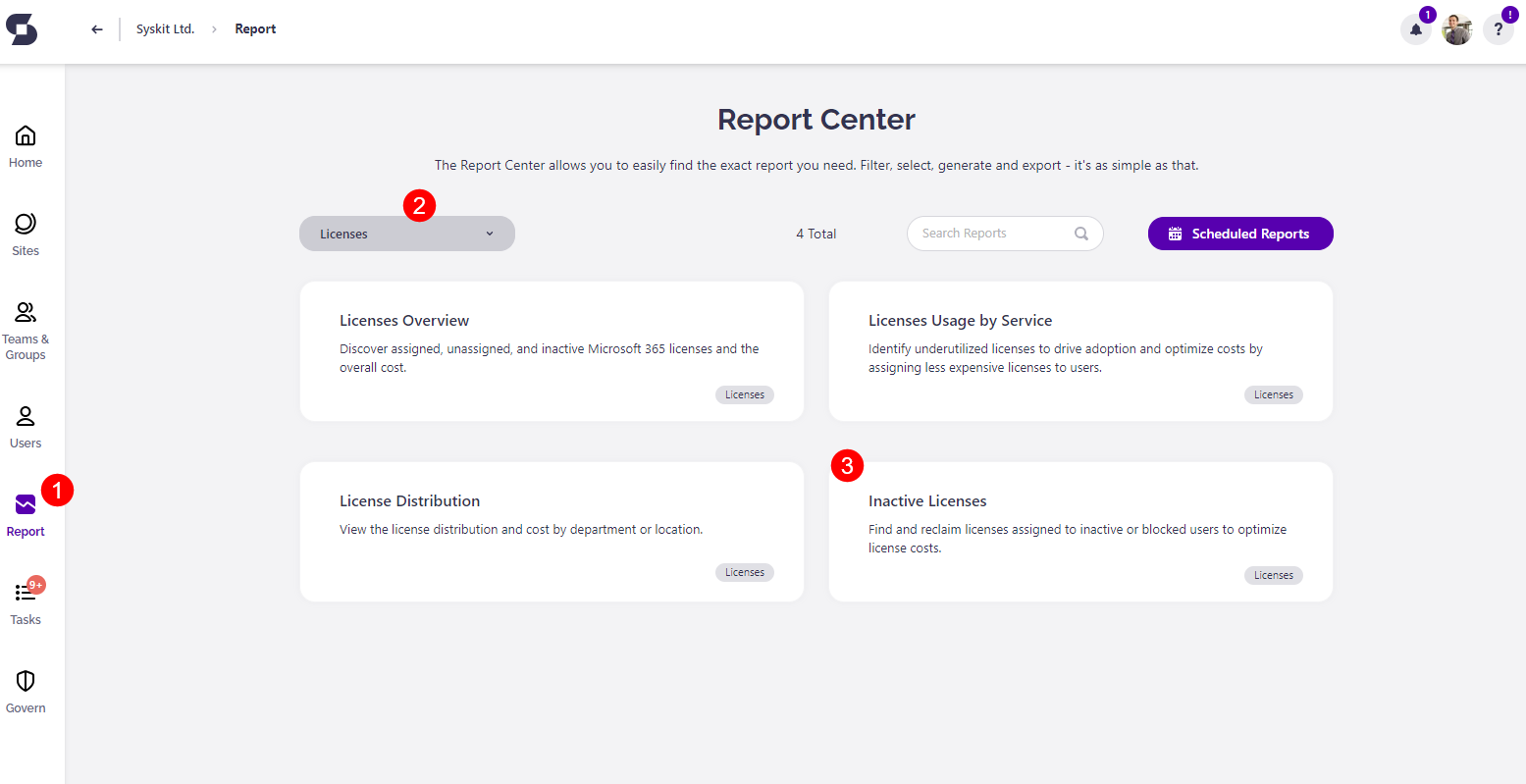Open the user profile avatar menu
This screenshot has height=784, width=1526.
pyautogui.click(x=1456, y=29)
